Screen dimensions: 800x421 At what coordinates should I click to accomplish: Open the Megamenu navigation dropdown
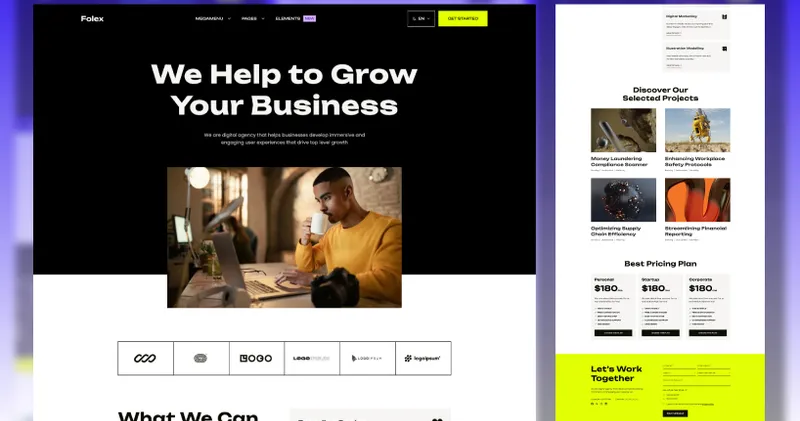pyautogui.click(x=213, y=19)
